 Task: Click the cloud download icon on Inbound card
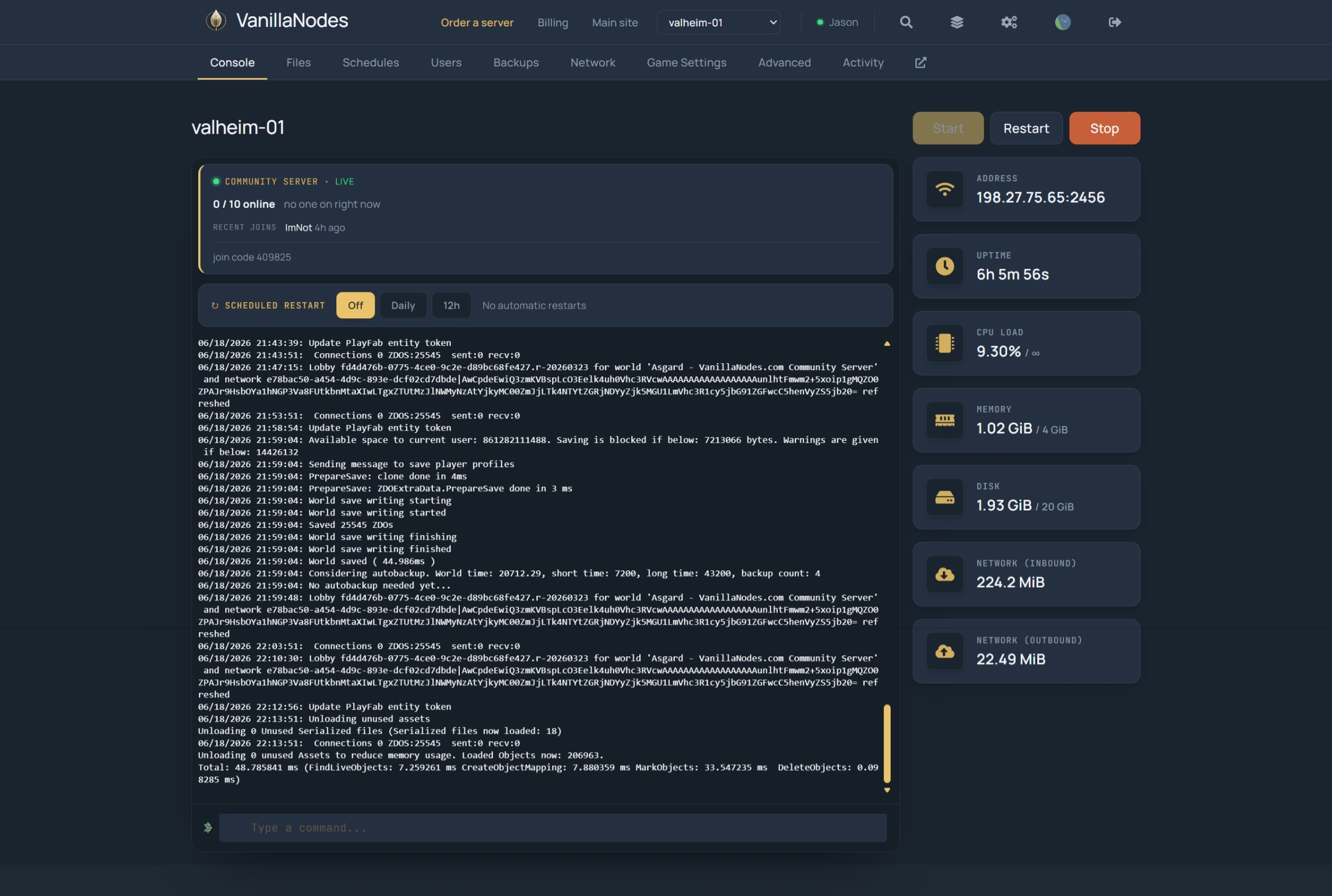point(944,574)
